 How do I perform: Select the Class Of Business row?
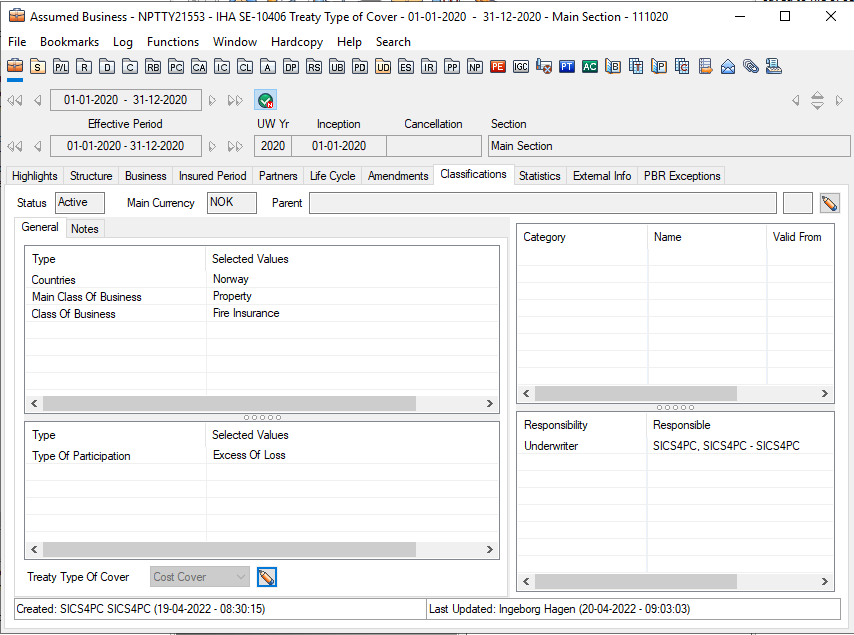pyautogui.click(x=73, y=314)
